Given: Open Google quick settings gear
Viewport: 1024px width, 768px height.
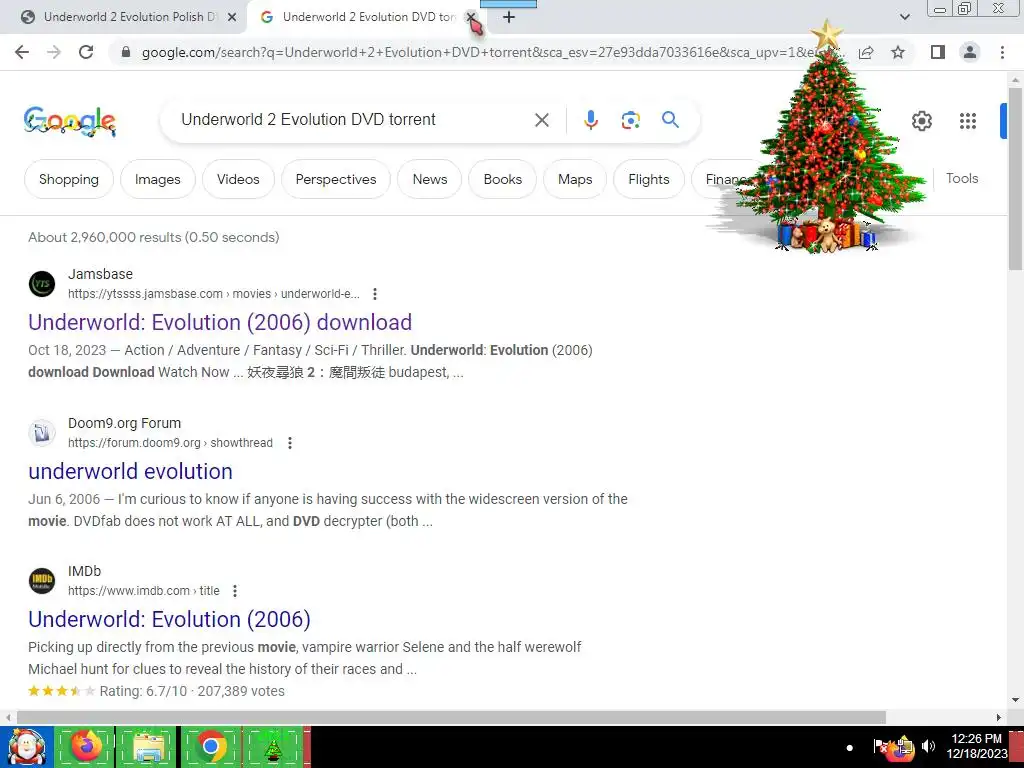Looking at the screenshot, I should coord(922,121).
